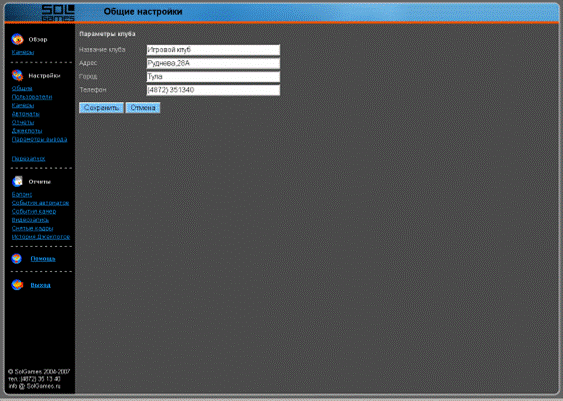
Task: Click the Параметры клуба heading
Action: (x=107, y=34)
